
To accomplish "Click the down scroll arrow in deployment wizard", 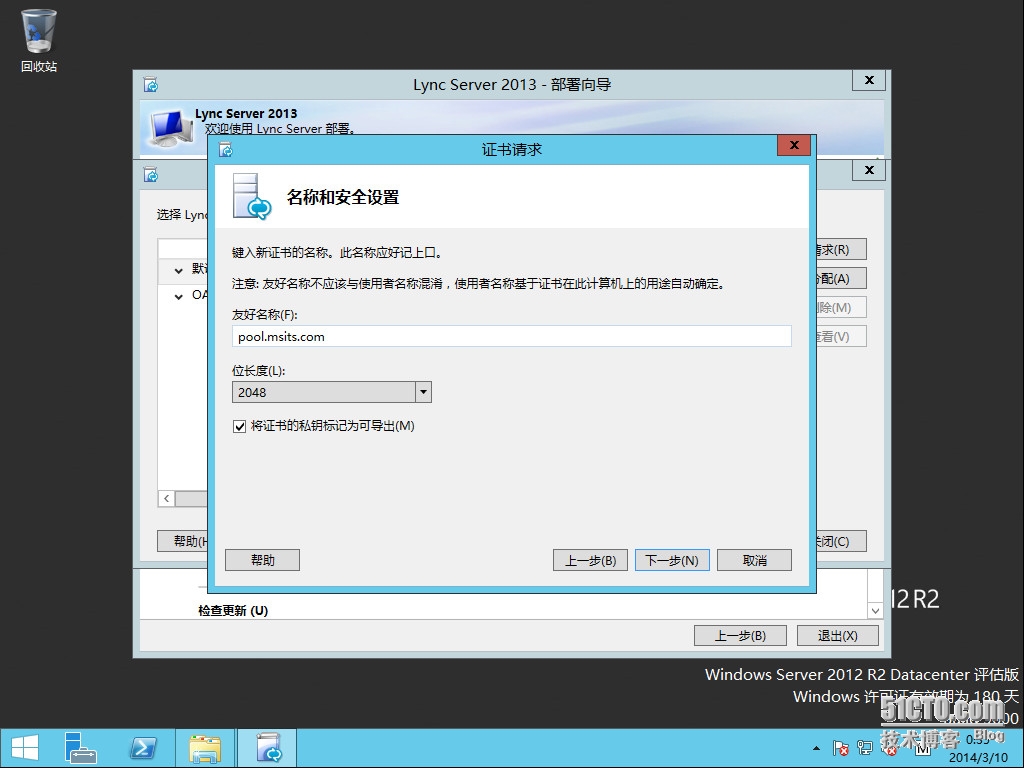I will click(875, 611).
